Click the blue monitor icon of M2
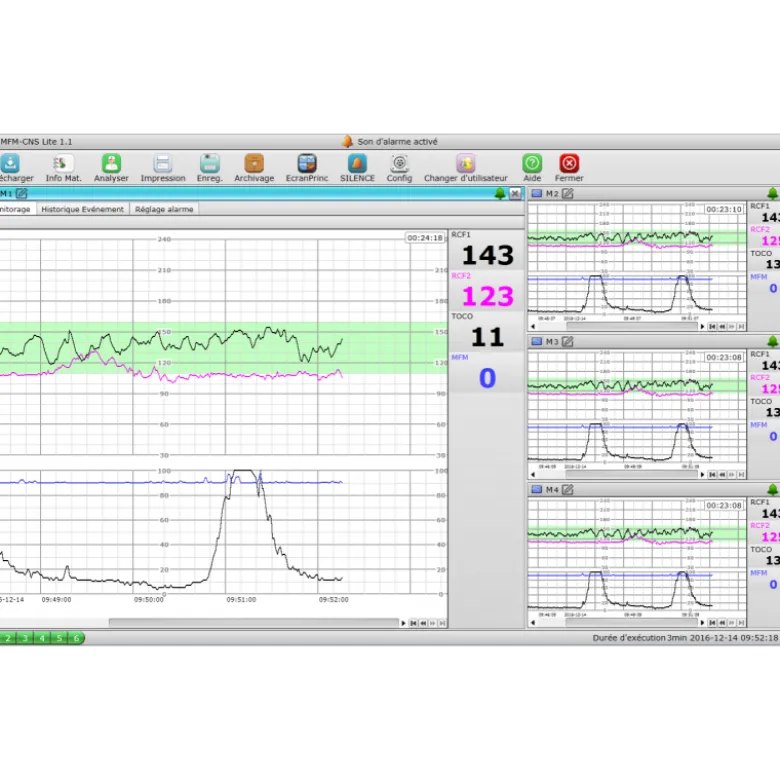 [536, 193]
